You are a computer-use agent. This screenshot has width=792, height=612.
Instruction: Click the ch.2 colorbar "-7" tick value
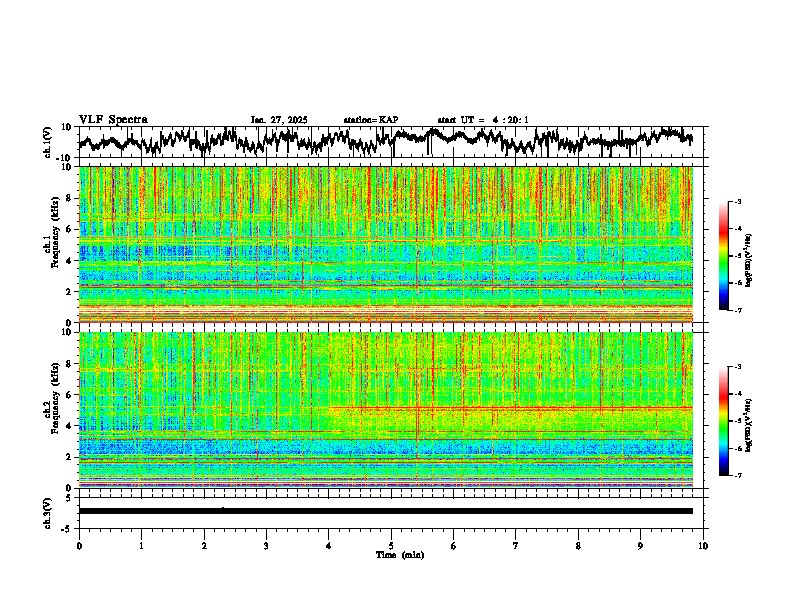point(738,475)
